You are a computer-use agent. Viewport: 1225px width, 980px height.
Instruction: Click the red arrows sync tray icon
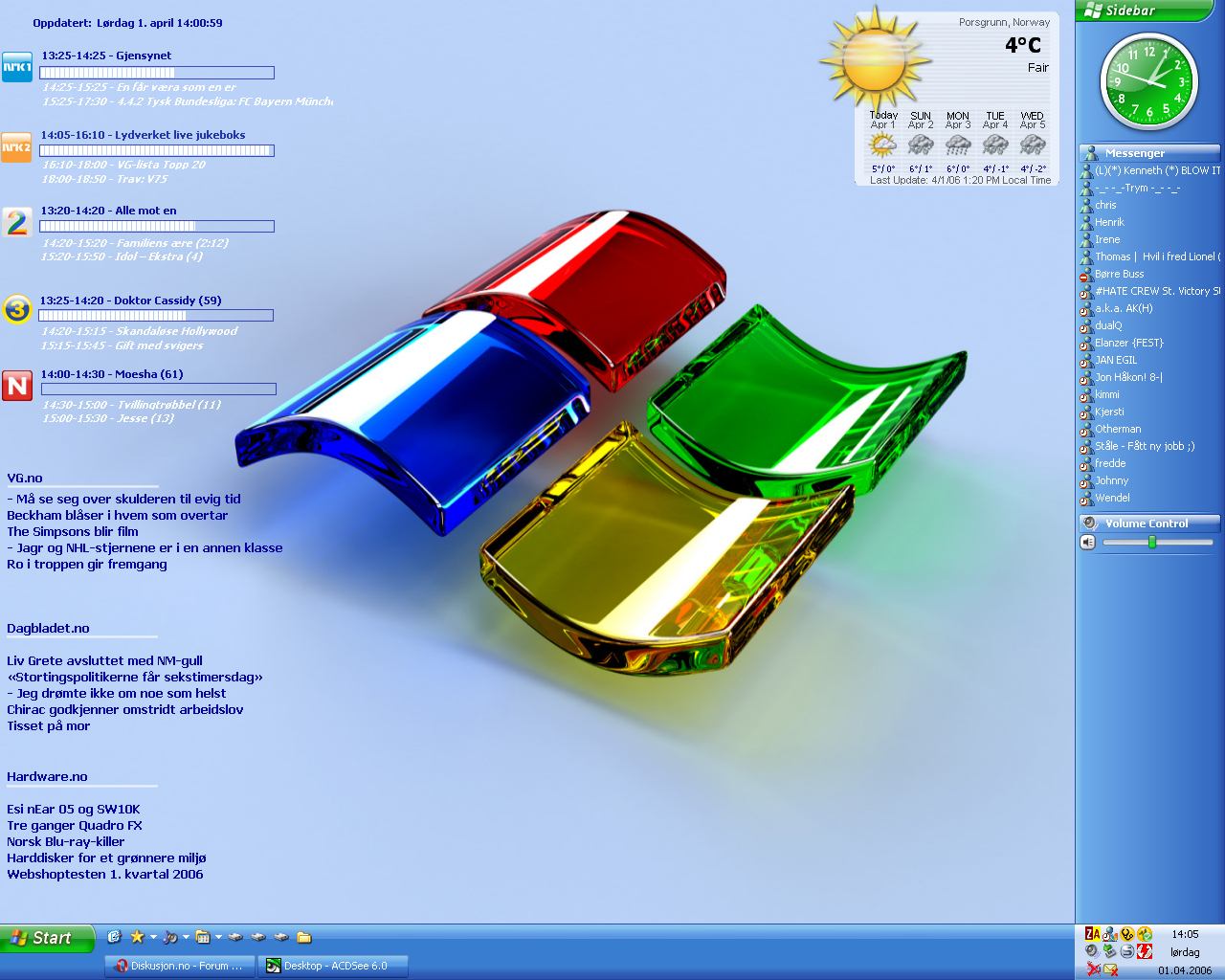pyautogui.click(x=1145, y=951)
